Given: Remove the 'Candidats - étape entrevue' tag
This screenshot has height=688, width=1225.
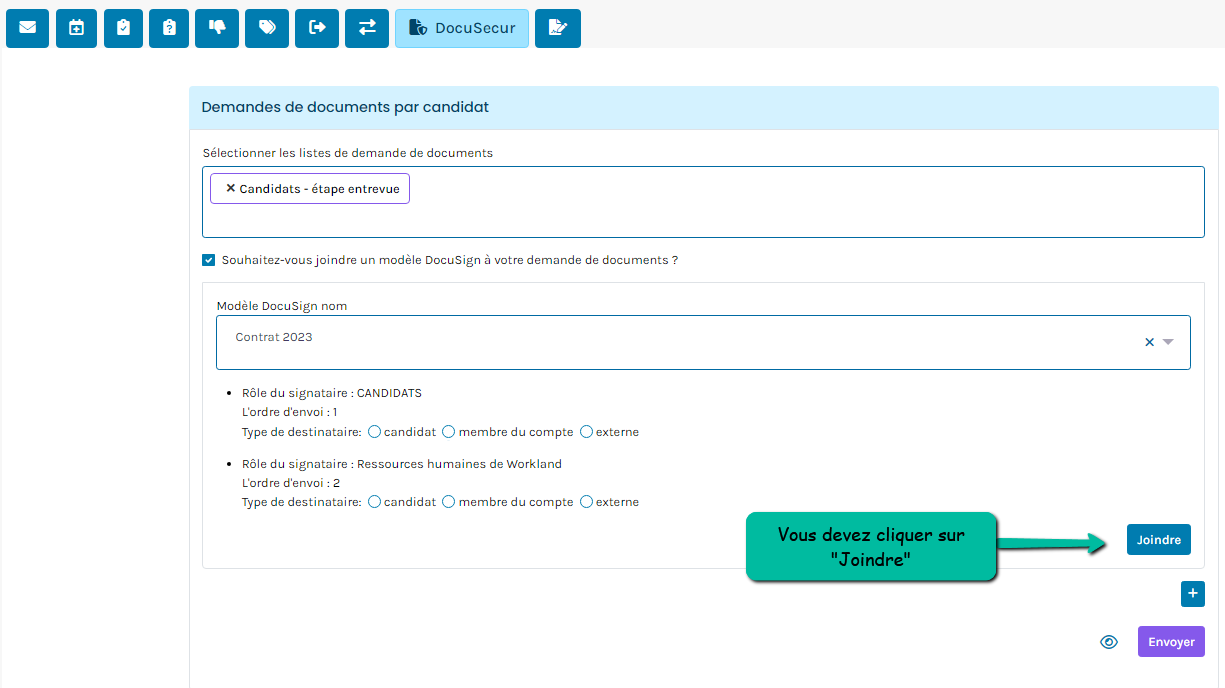Looking at the screenshot, I should pyautogui.click(x=230, y=189).
